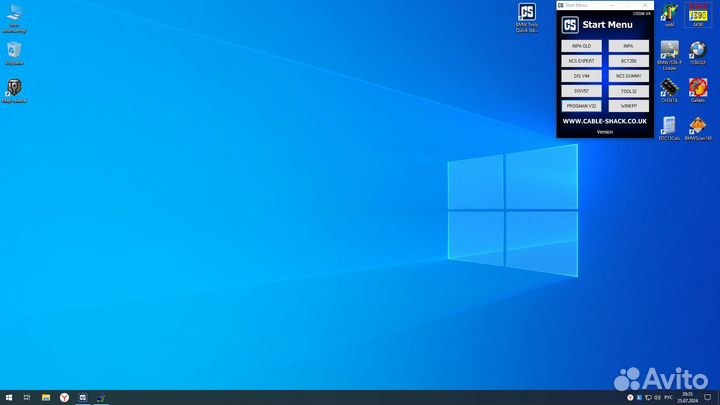
Task: Open the WWW.CABLE-SHACK.CO.UK website link
Action: click(604, 121)
